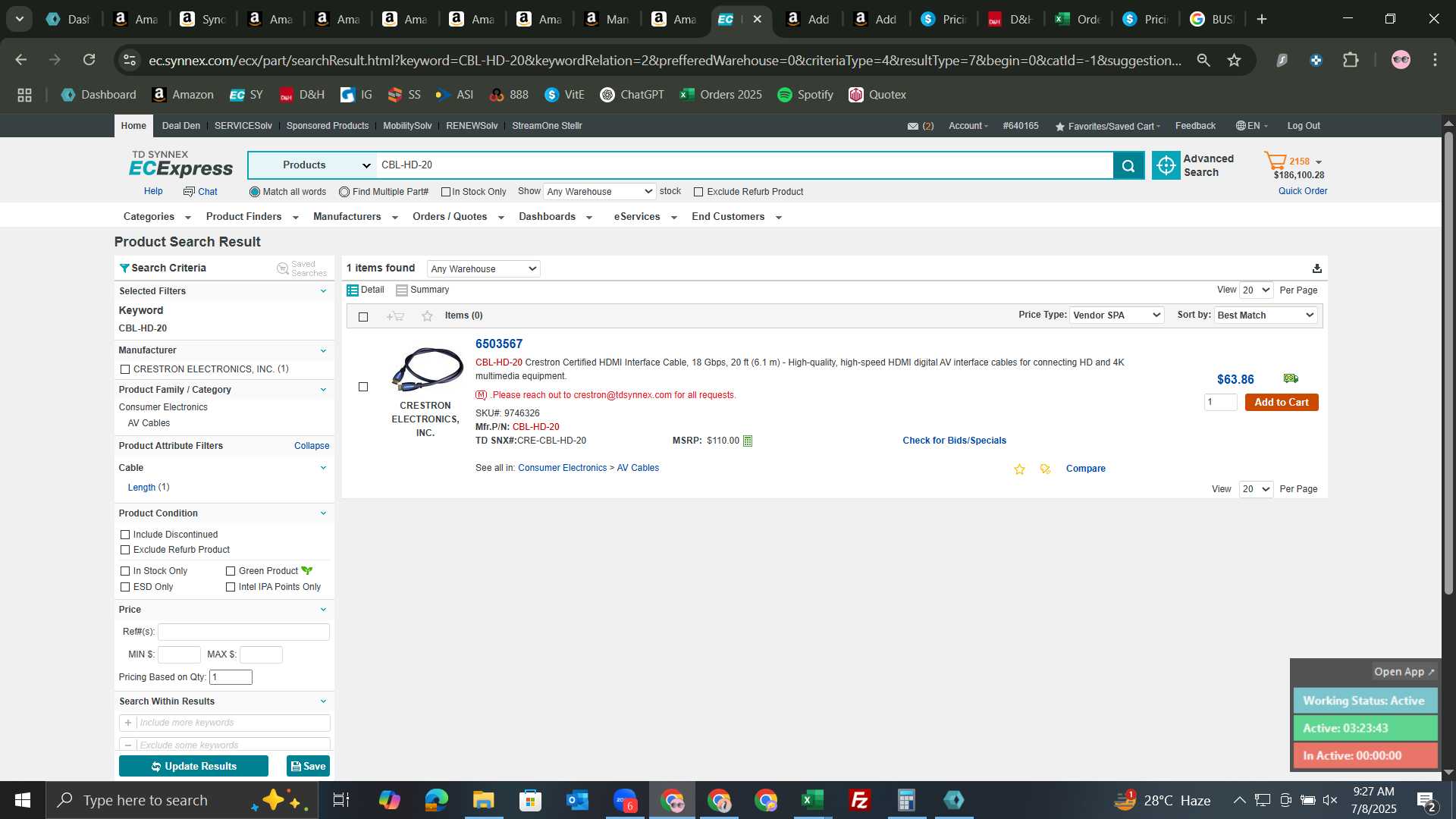This screenshot has height=819, width=1456.
Task: Open product link 6503567
Action: (x=498, y=344)
